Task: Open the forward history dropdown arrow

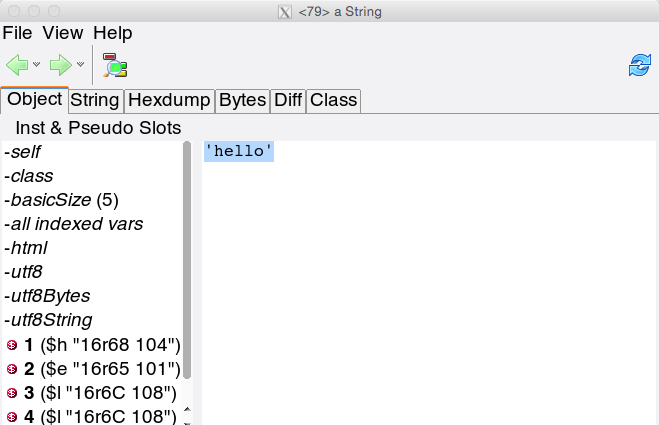Action: coord(81,65)
